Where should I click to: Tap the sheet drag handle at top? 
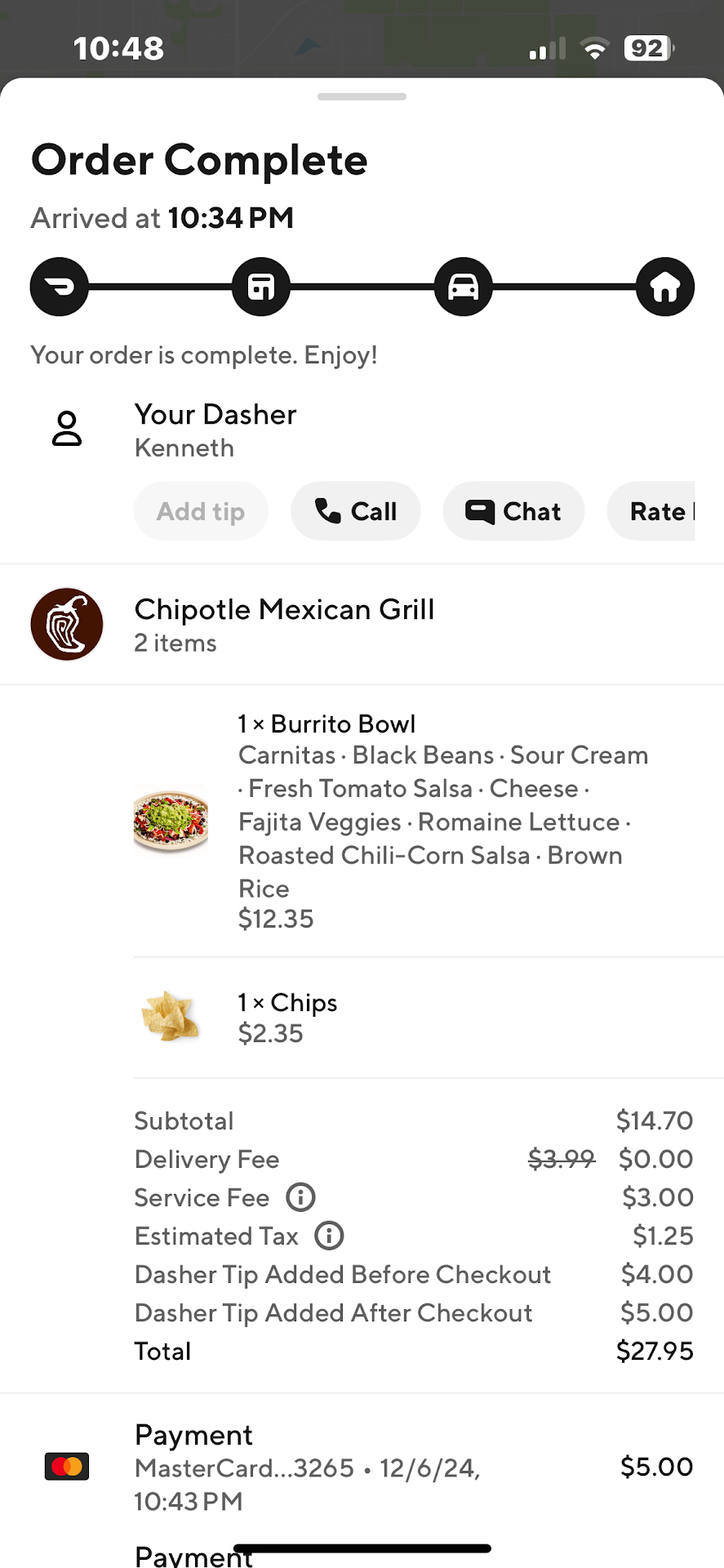pyautogui.click(x=362, y=96)
